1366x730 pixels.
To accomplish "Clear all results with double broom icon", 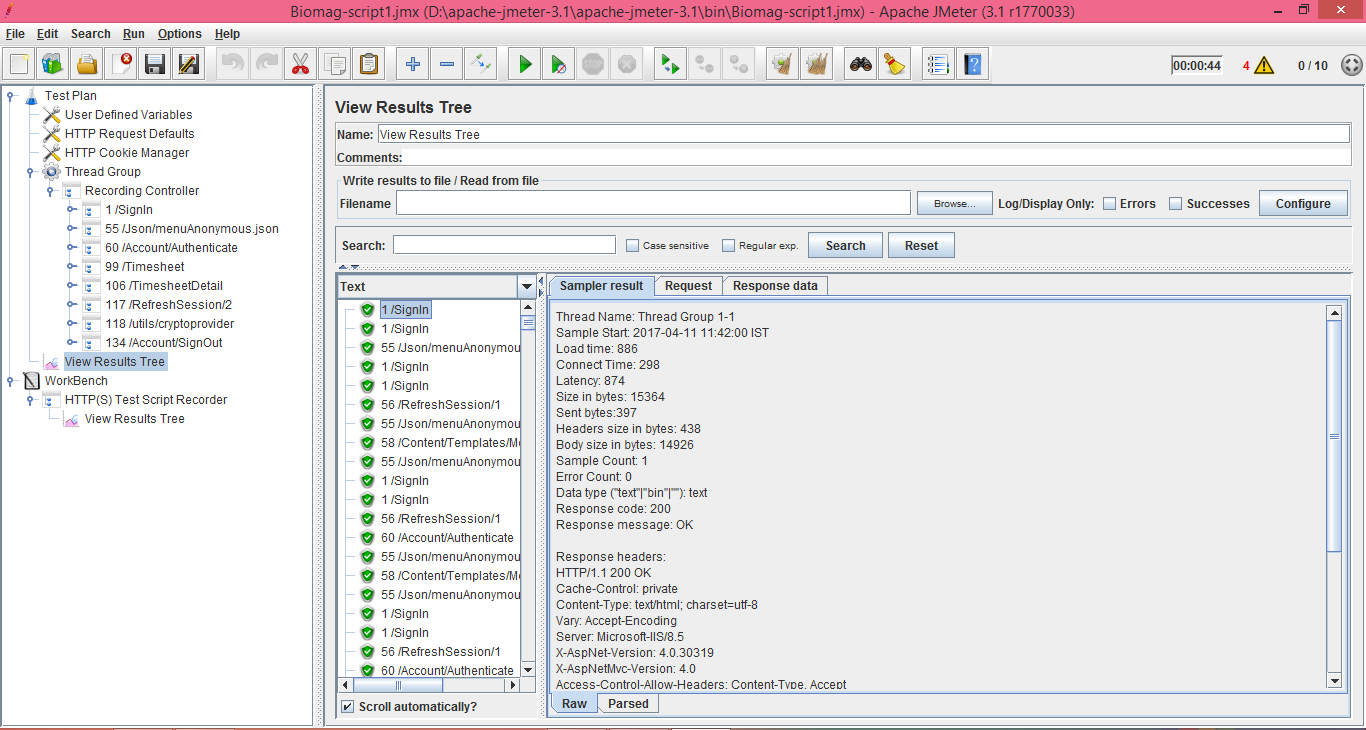I will pos(816,65).
